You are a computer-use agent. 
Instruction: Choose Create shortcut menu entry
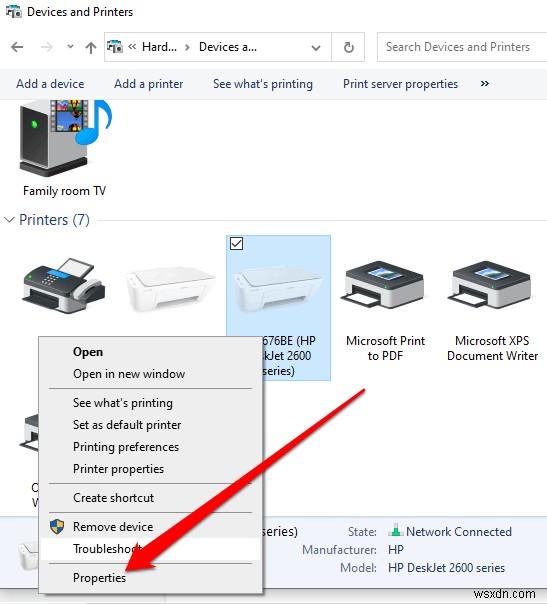pyautogui.click(x=114, y=498)
